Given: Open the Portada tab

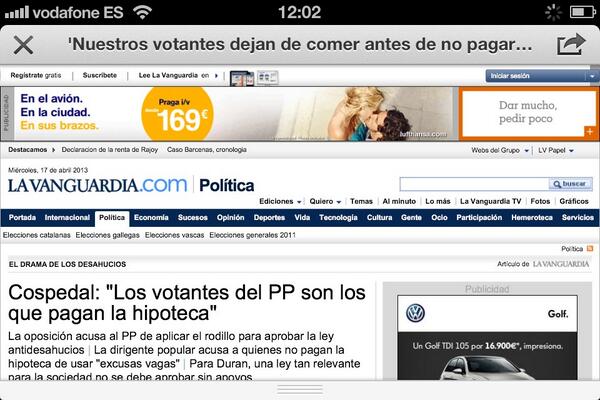Looking at the screenshot, I should click(x=22, y=217).
